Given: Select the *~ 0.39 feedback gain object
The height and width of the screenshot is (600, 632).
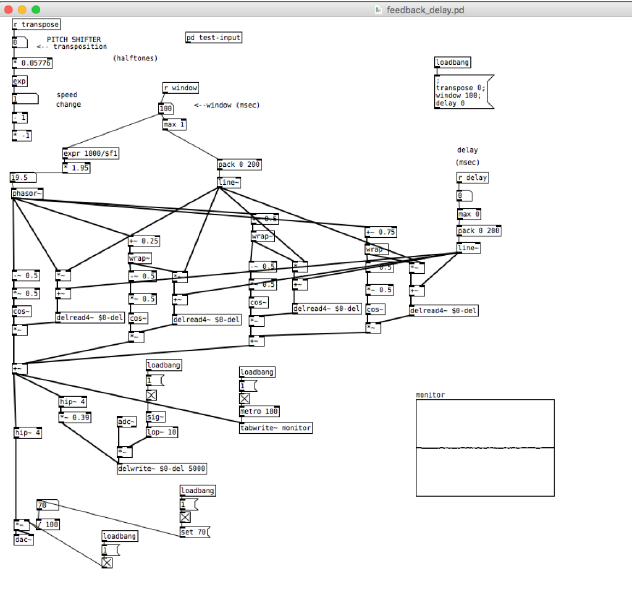Looking at the screenshot, I should point(75,417).
